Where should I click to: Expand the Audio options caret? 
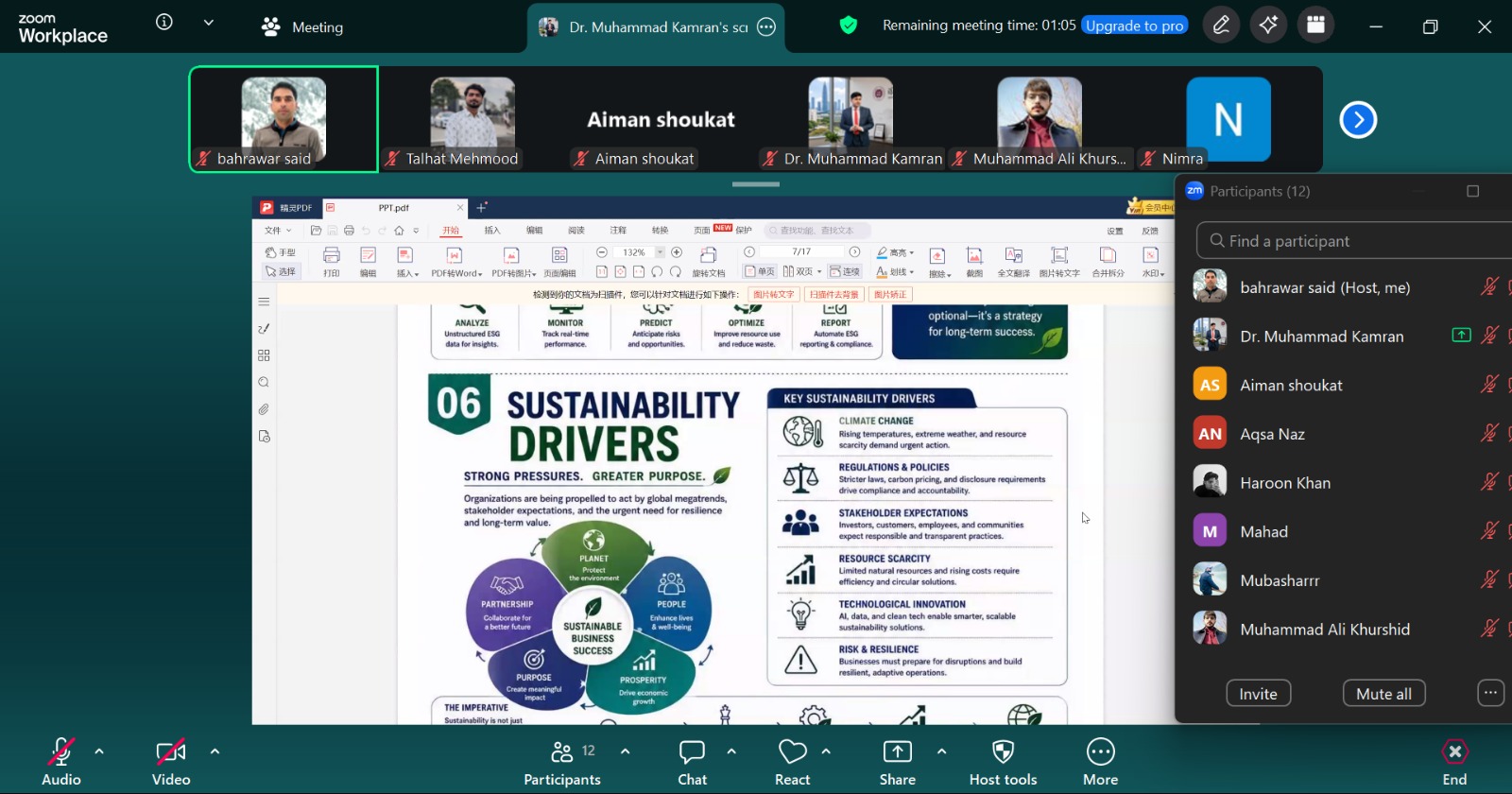[99, 751]
